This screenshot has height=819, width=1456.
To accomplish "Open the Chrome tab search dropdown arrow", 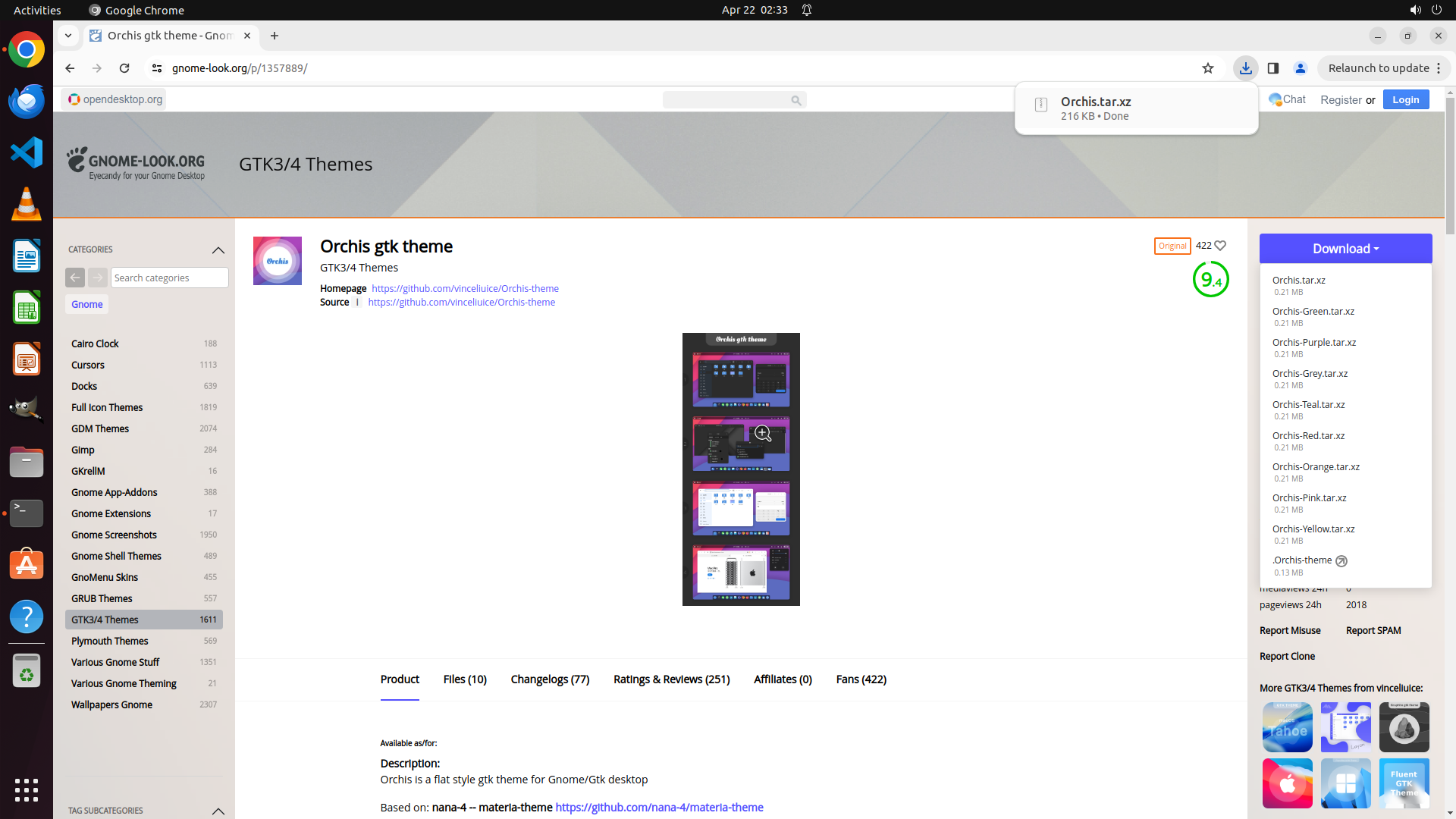I will pyautogui.click(x=68, y=36).
